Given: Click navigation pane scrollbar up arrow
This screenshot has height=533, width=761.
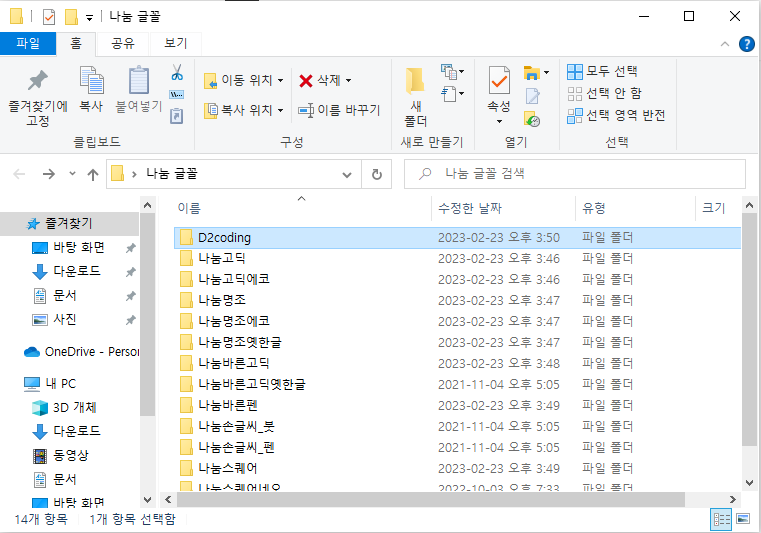Looking at the screenshot, I should [148, 206].
